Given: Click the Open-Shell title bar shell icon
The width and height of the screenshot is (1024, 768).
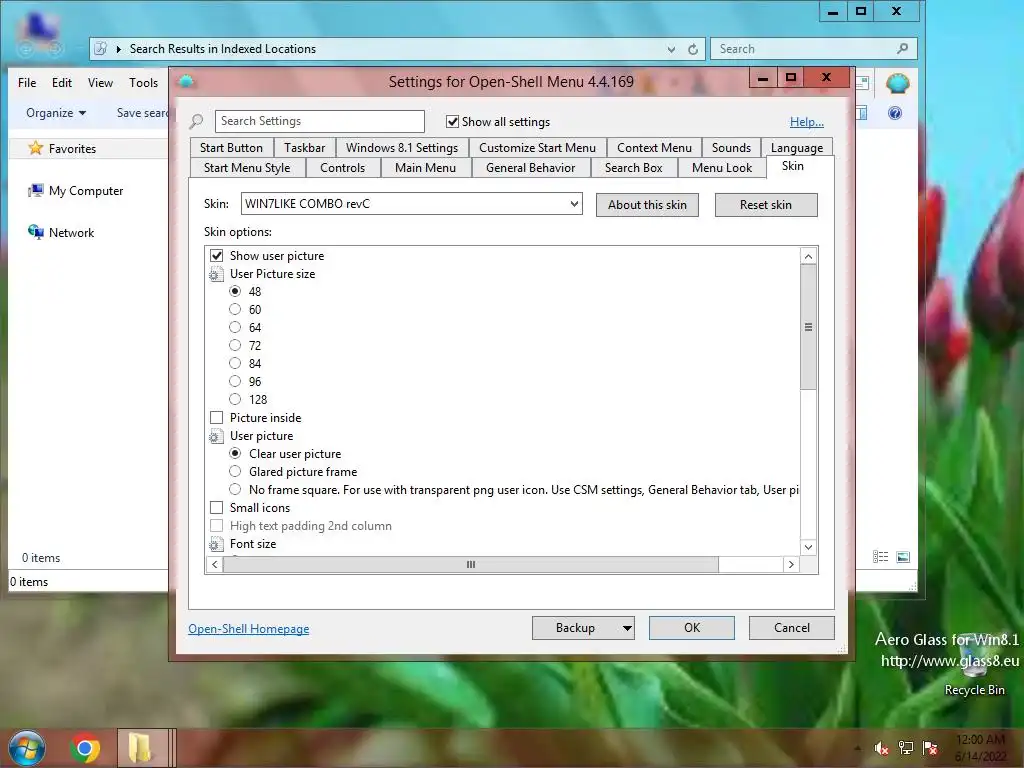Looking at the screenshot, I should click(x=186, y=82).
